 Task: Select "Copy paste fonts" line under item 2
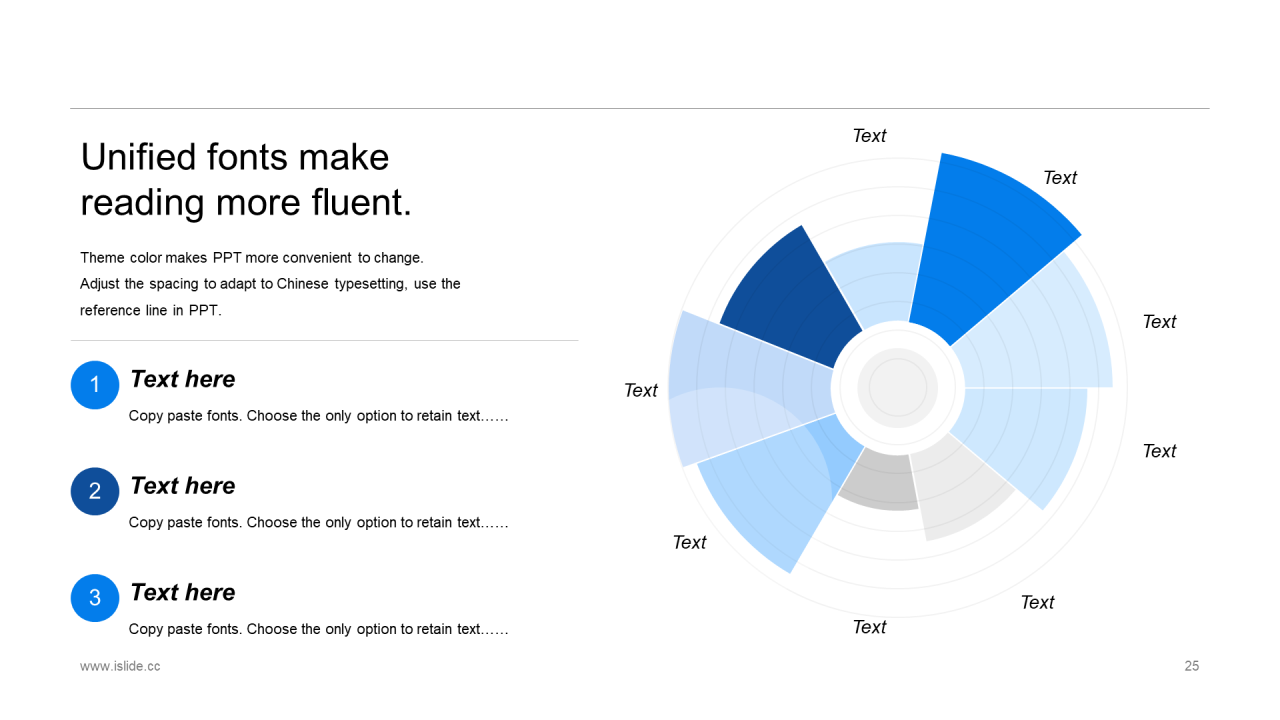coord(318,523)
